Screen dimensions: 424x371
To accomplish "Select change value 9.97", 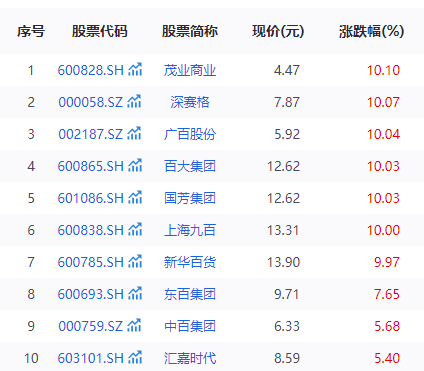I will click(387, 262).
